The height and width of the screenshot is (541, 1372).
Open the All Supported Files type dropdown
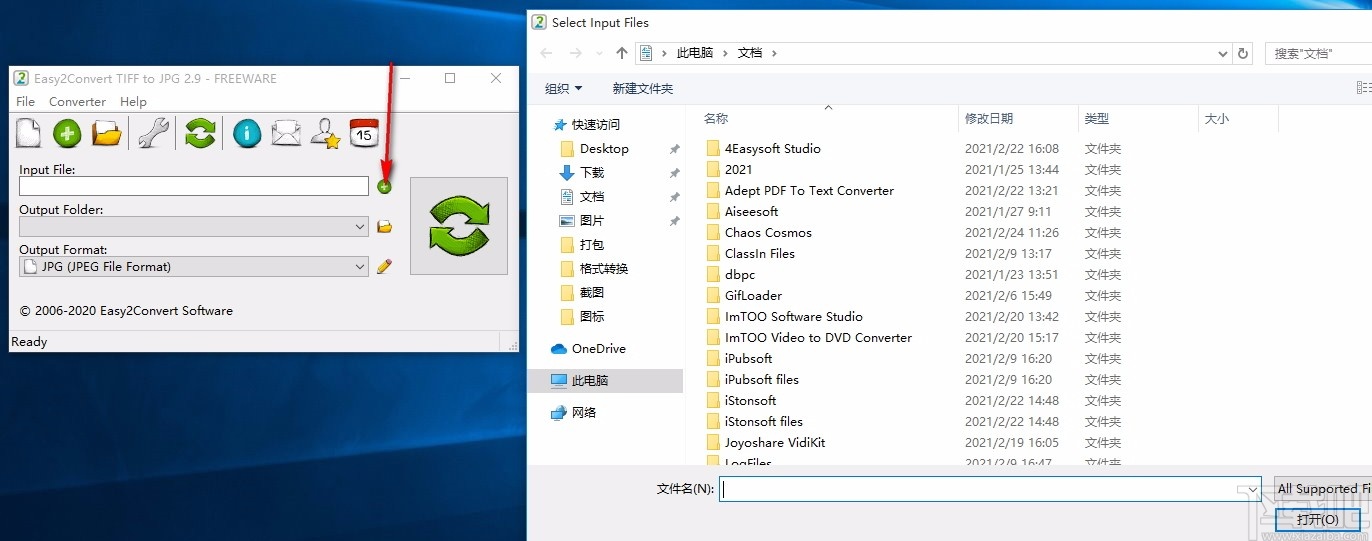pyautogui.click(x=1323, y=489)
